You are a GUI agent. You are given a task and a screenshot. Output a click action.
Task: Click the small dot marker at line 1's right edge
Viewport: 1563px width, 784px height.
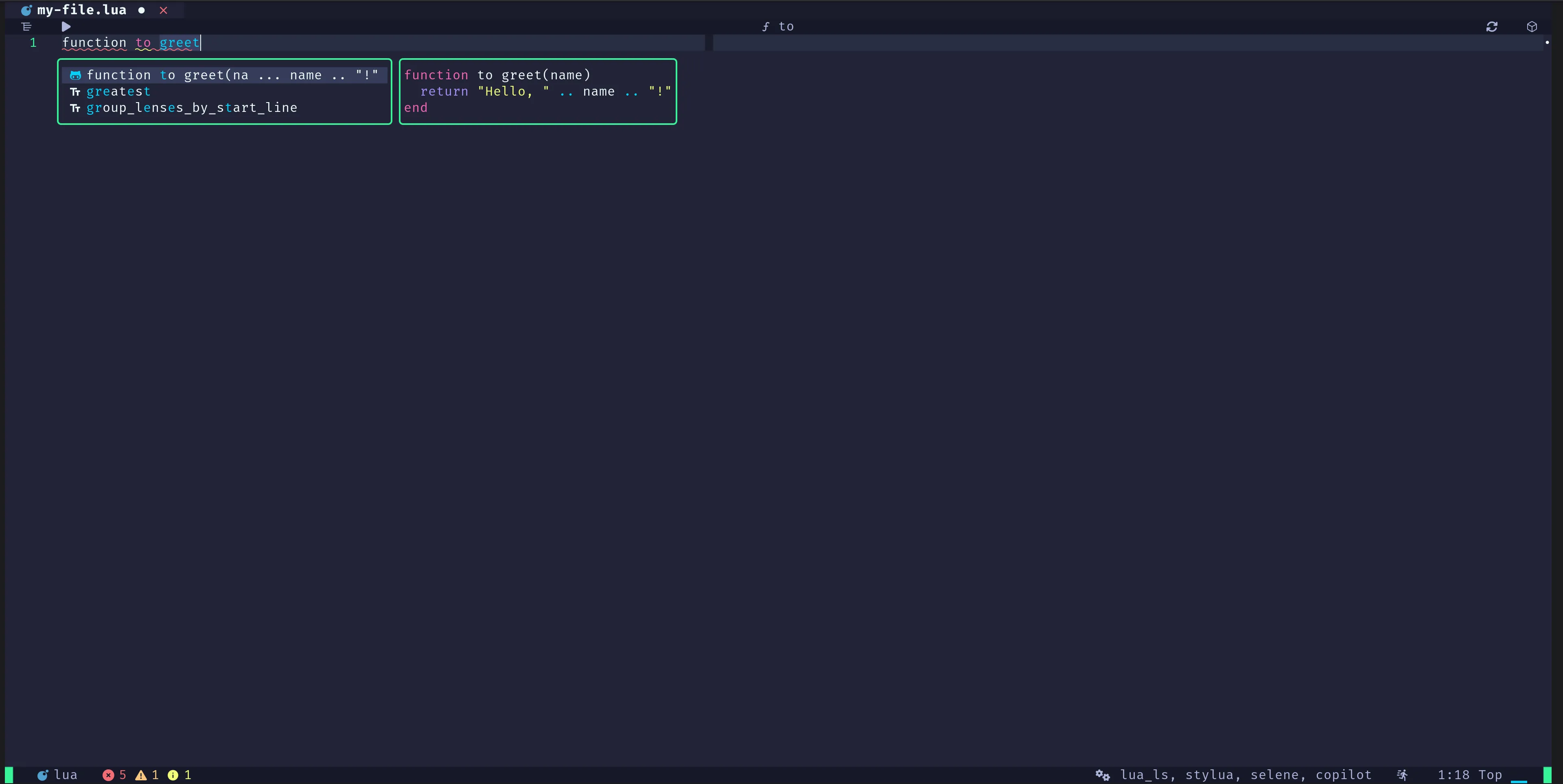click(1547, 42)
